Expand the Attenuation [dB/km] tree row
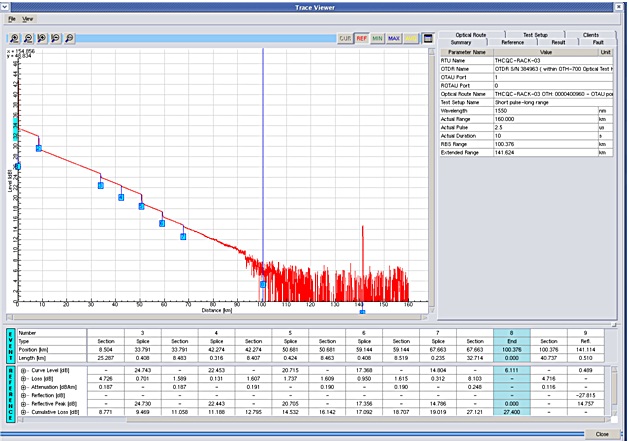The width and height of the screenshot is (629, 441). (x=23, y=387)
